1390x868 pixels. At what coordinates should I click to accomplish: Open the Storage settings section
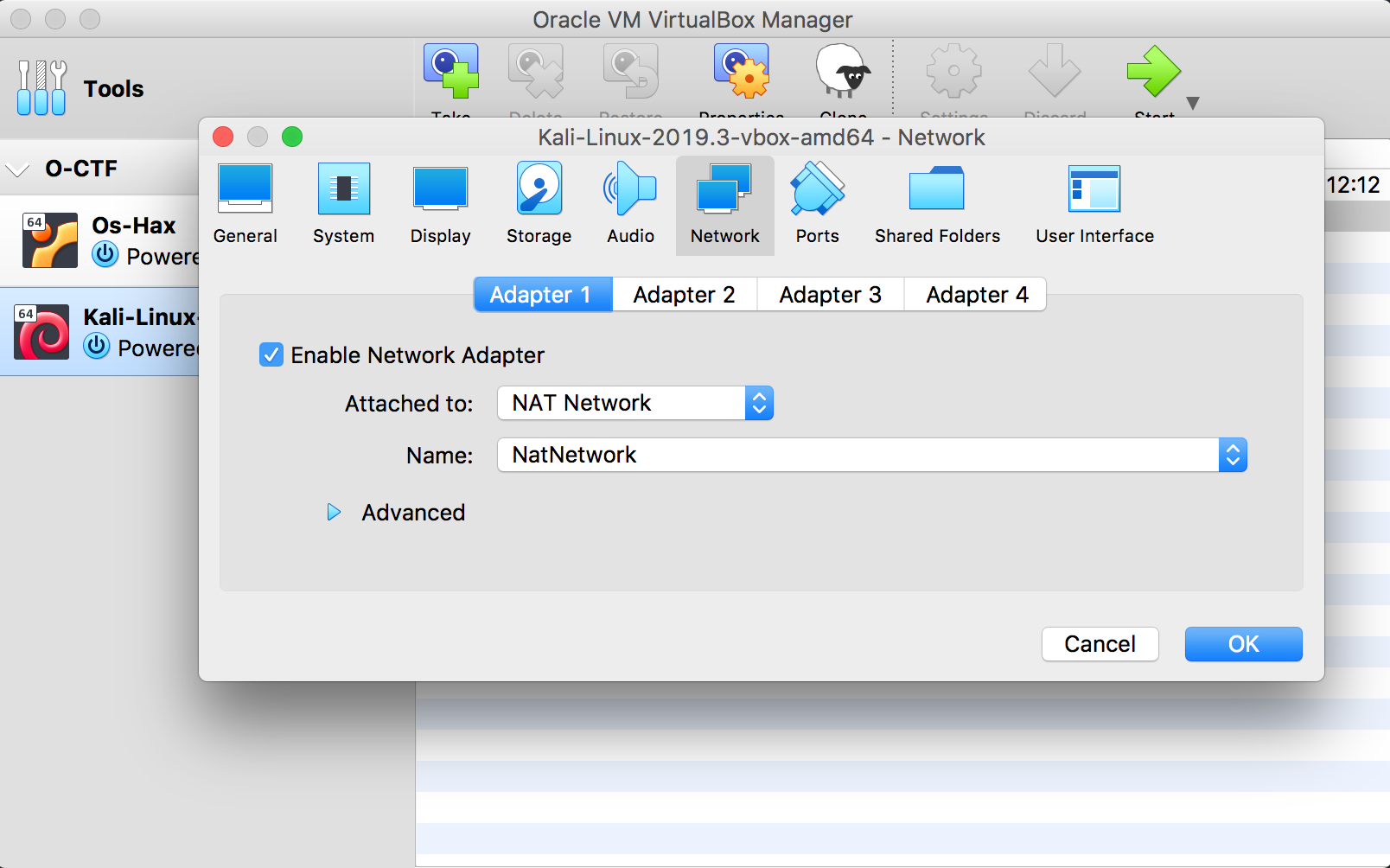click(539, 205)
